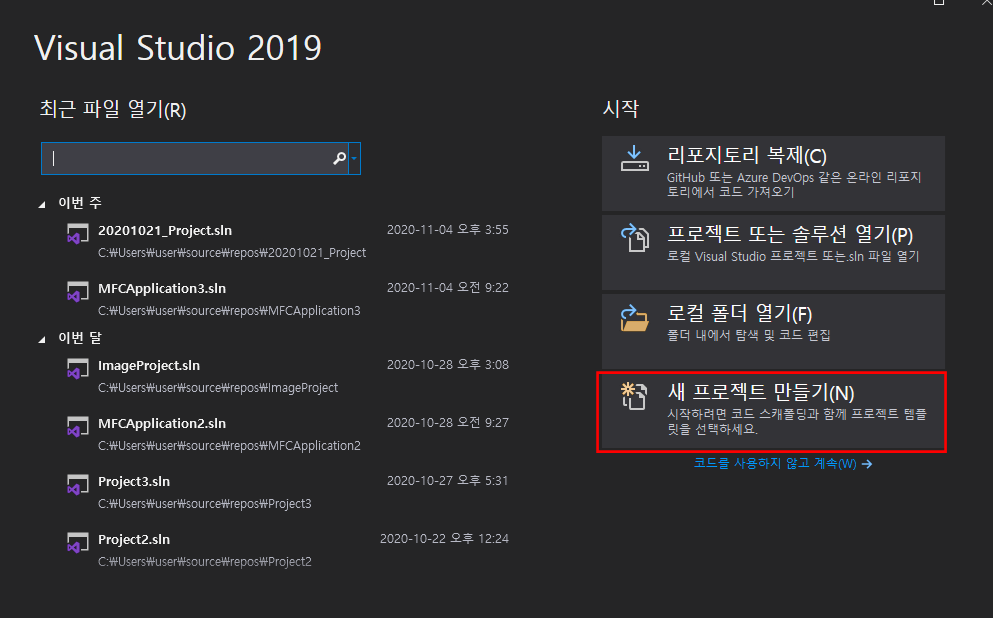Click timestamp 2020-10-28 오후 3:08
The width and height of the screenshot is (993, 618).
click(448, 365)
